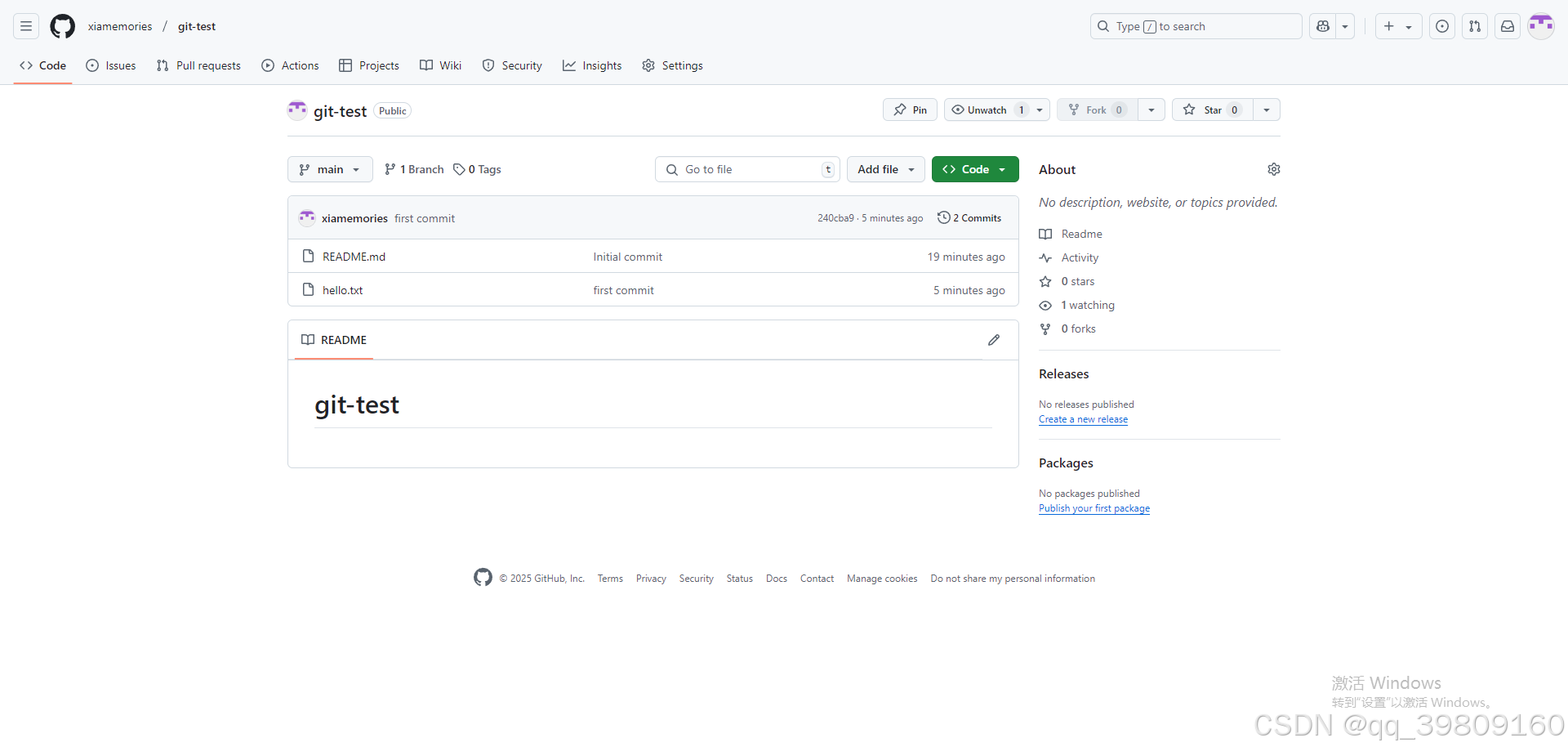Open the Wiki tab
1568x751 pixels.
441,65
